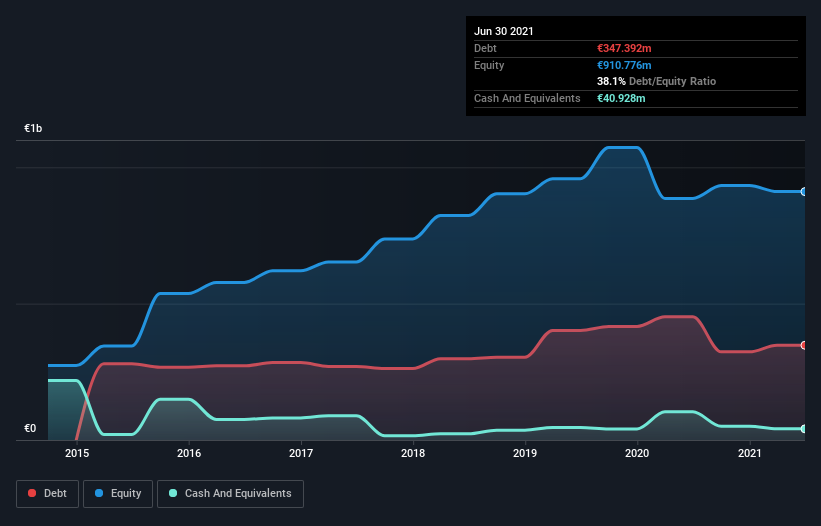
Task: Click the €910.776m equity value
Action: [624, 65]
